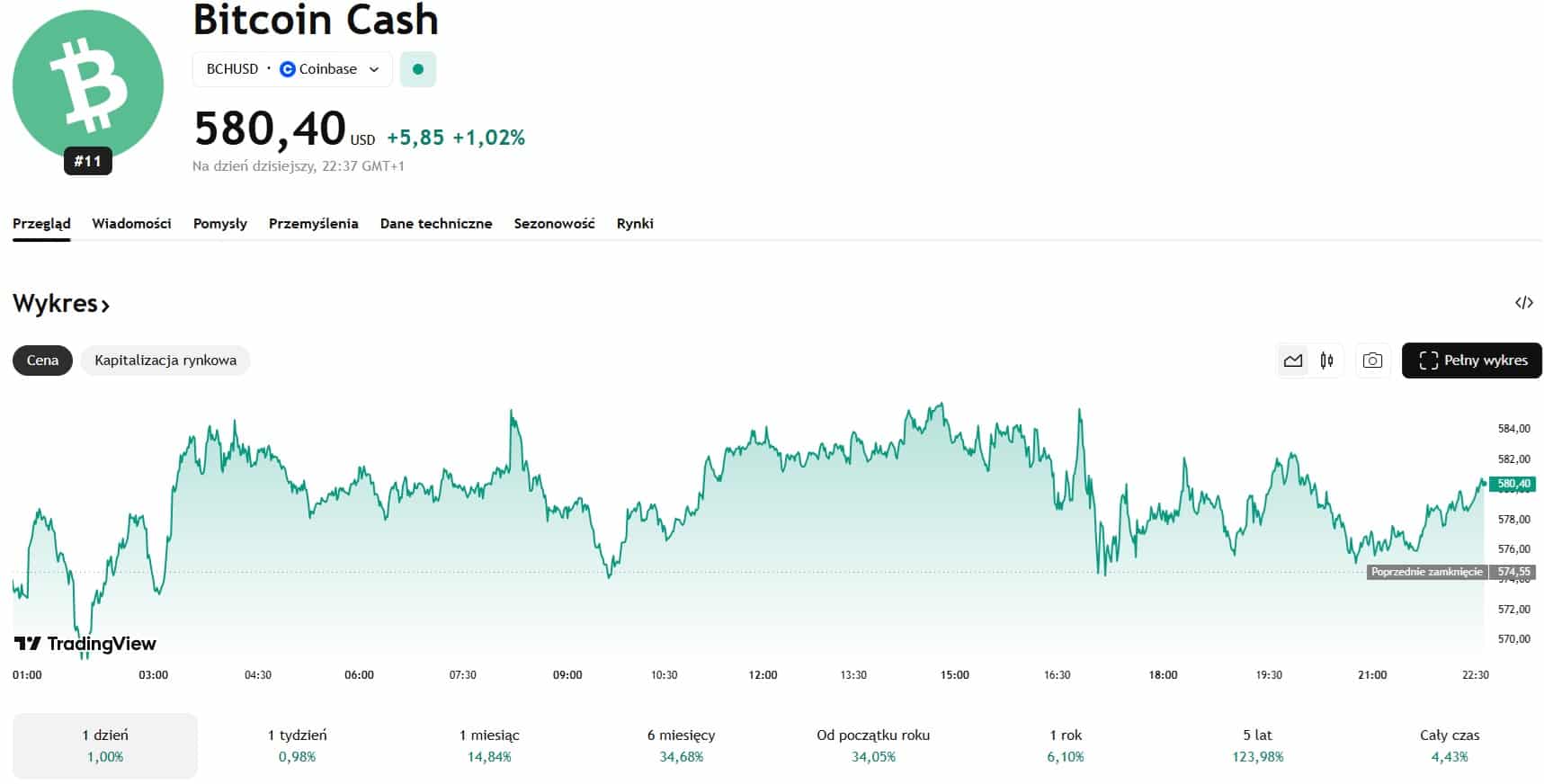The width and height of the screenshot is (1544, 784).
Task: Click the TradingView logo on chart
Action: pyautogui.click(x=85, y=644)
